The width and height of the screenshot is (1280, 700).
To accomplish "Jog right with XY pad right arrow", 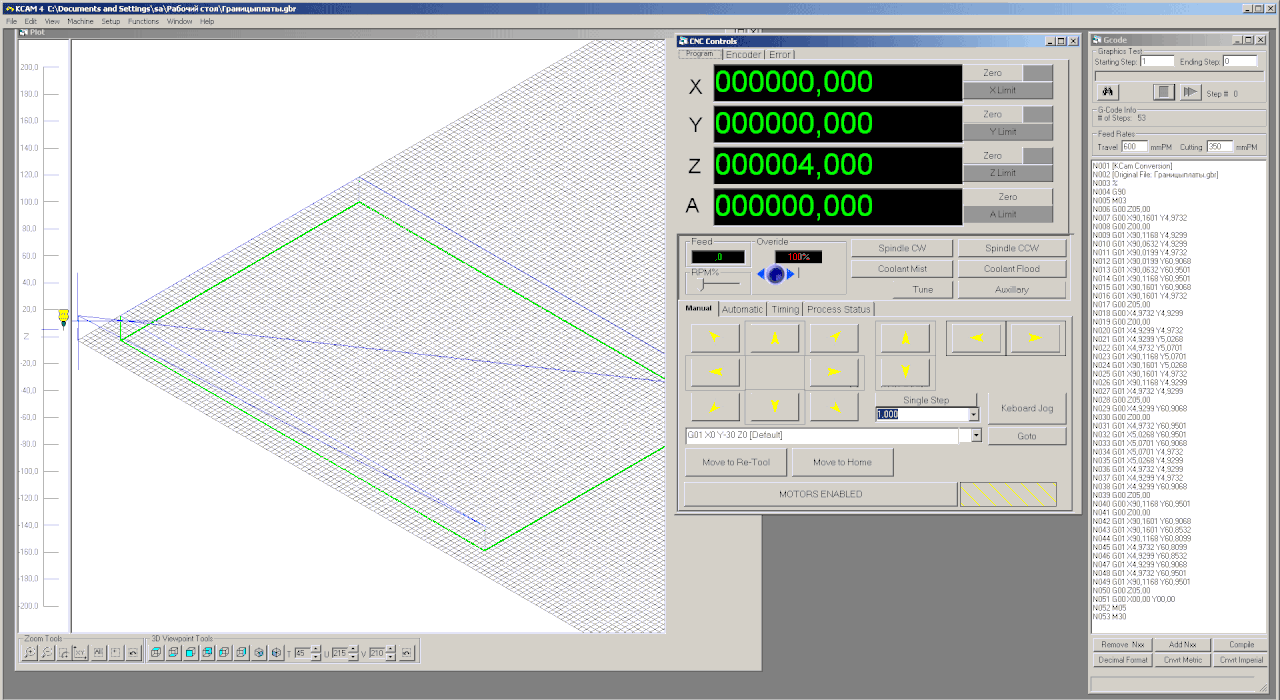I will tap(835, 372).
